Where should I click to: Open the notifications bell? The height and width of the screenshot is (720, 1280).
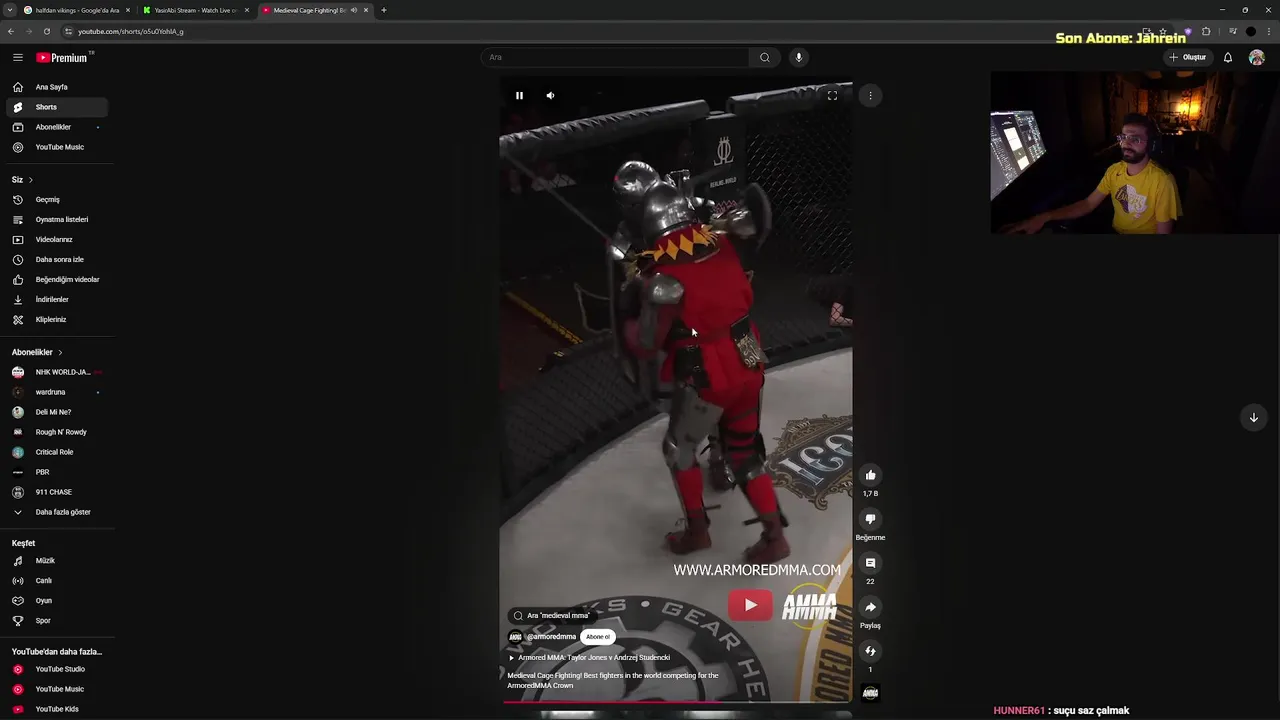click(x=1228, y=57)
